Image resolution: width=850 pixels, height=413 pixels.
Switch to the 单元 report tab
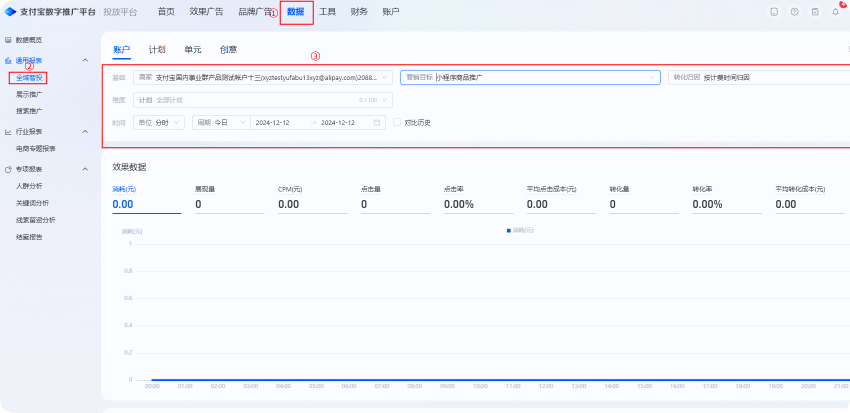(x=192, y=49)
